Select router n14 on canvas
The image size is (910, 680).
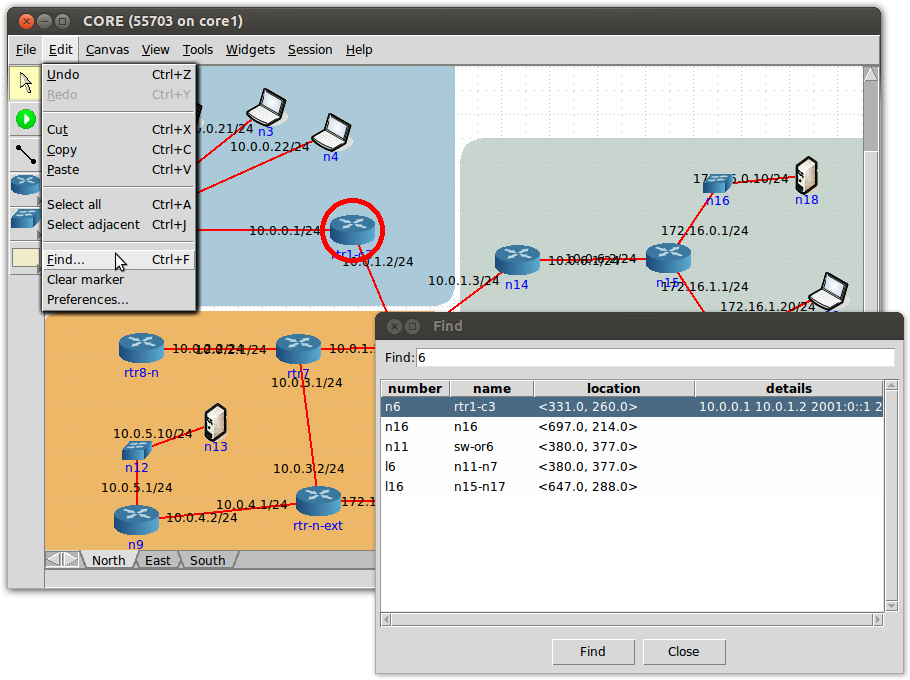[x=517, y=259]
